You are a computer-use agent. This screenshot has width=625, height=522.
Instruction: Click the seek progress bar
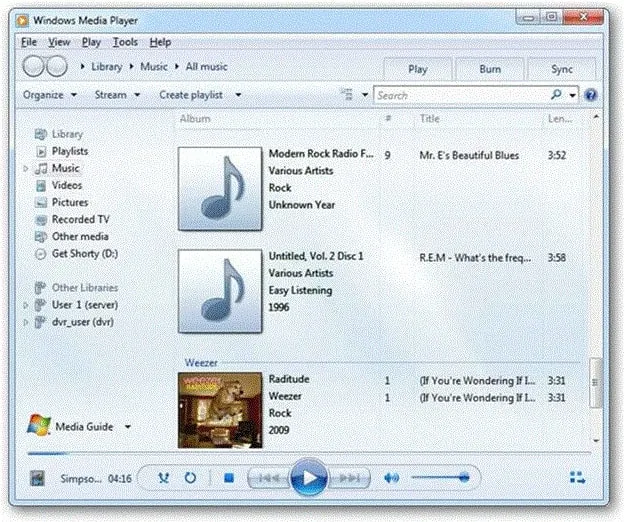pyautogui.click(x=309, y=453)
